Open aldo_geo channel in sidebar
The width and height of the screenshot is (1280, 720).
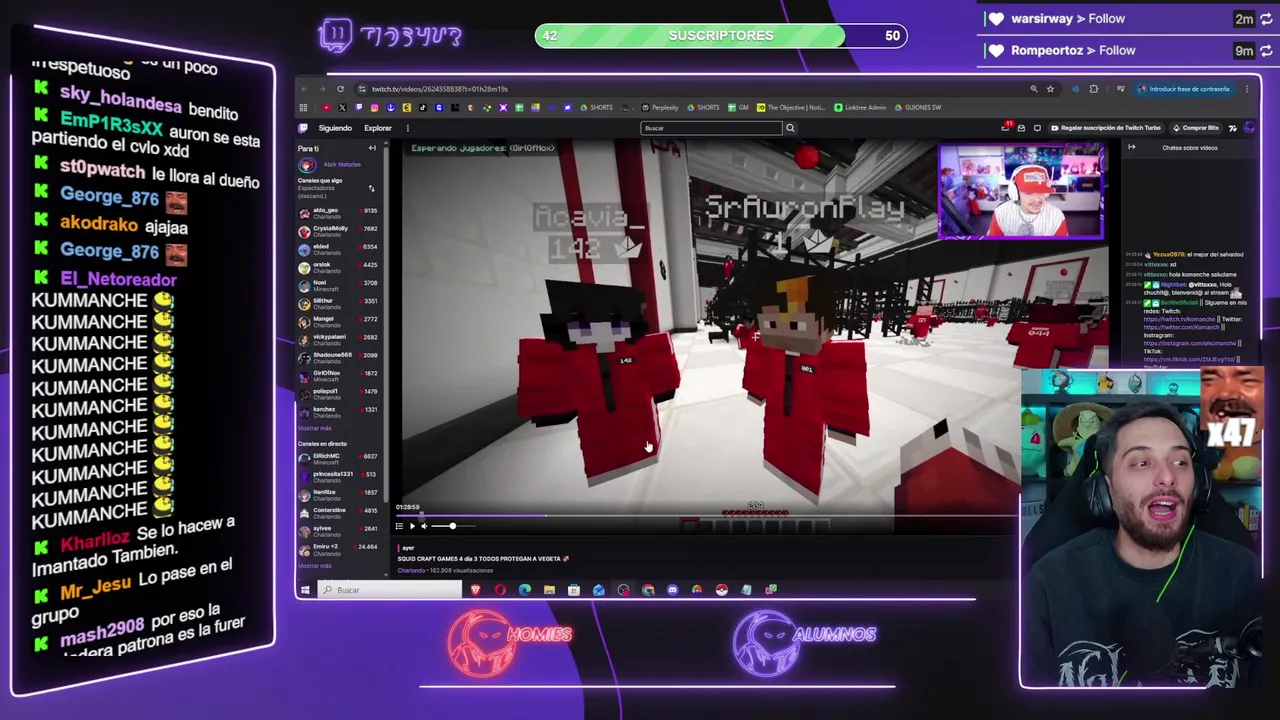pos(338,213)
